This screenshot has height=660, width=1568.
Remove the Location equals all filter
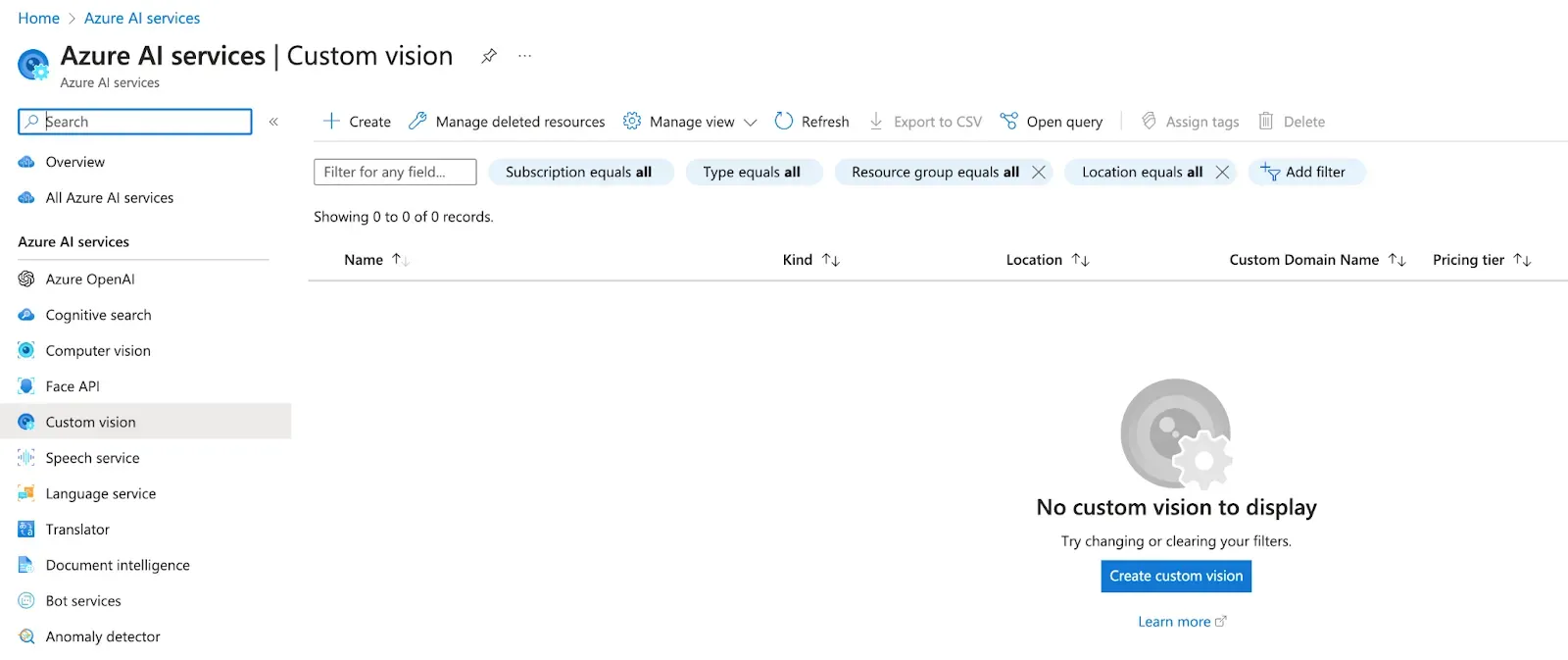1222,172
